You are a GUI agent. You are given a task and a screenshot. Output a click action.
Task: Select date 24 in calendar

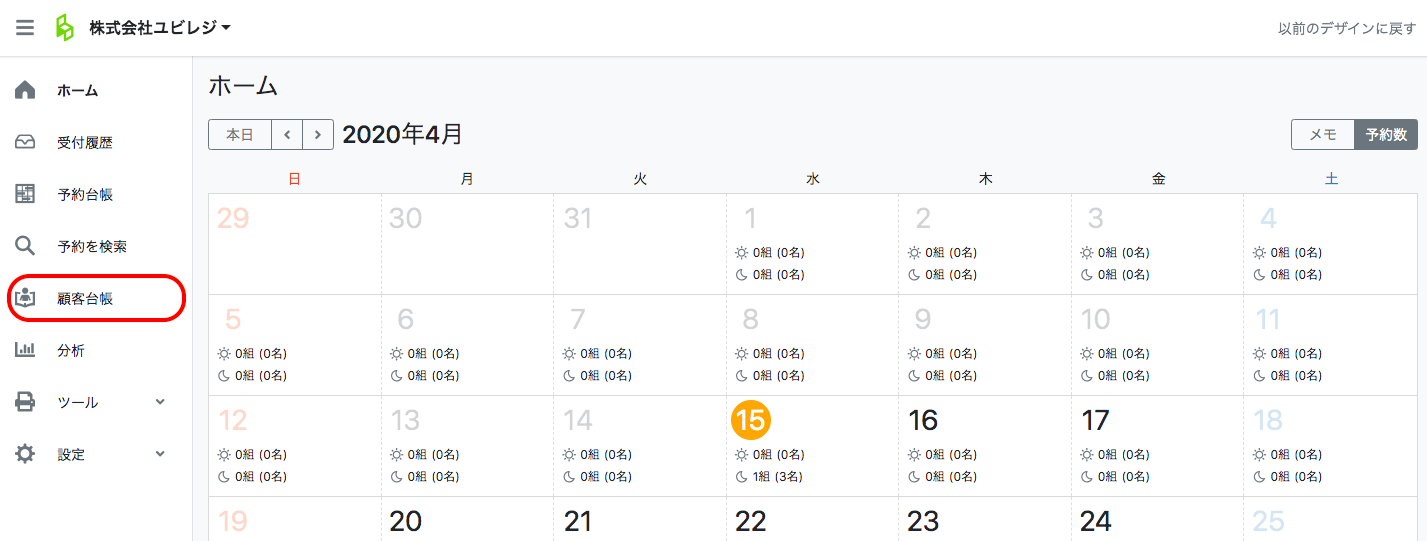(1096, 521)
